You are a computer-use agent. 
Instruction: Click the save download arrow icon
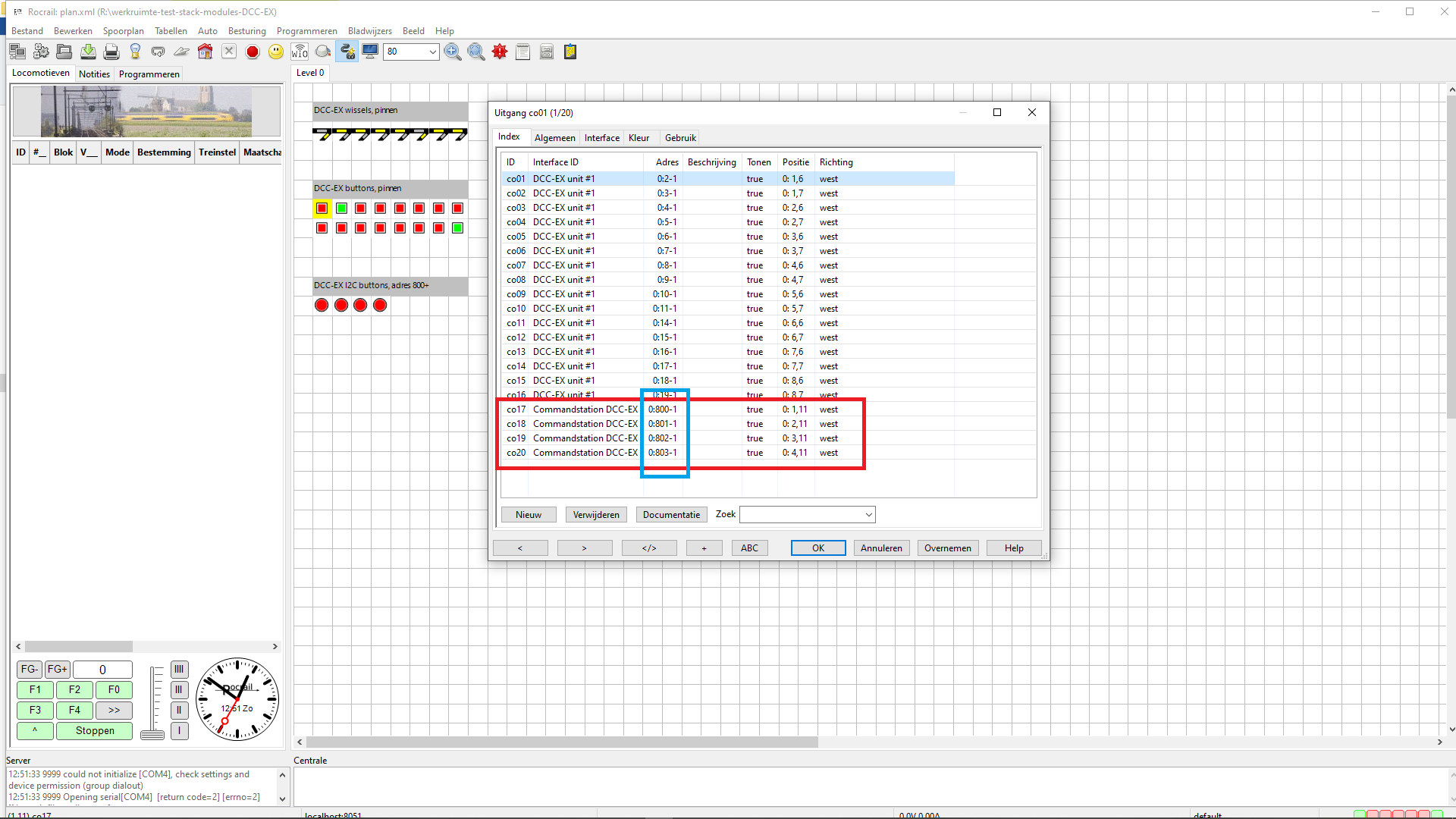pyautogui.click(x=88, y=52)
